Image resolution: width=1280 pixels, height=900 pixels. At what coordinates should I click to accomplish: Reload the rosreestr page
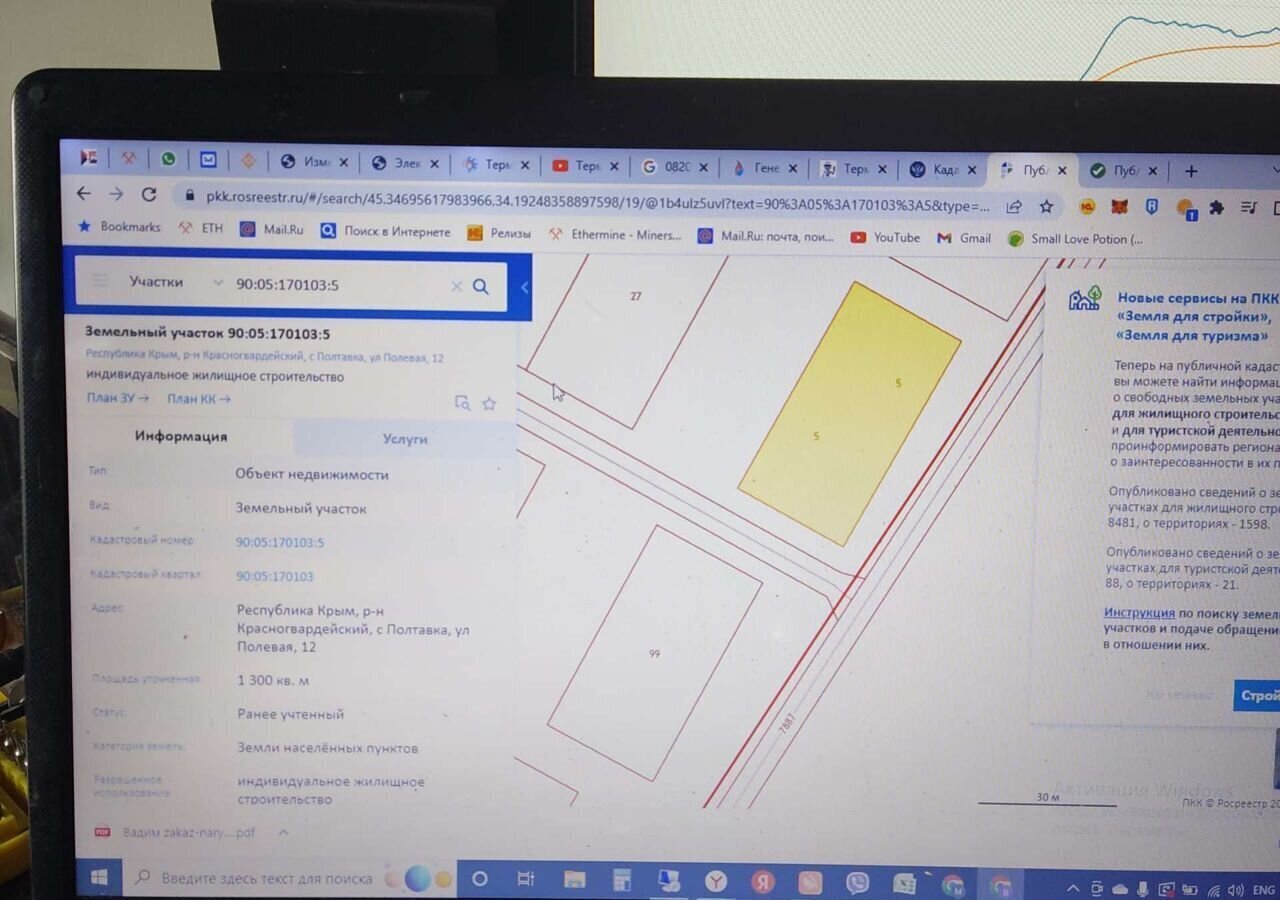pos(148,195)
